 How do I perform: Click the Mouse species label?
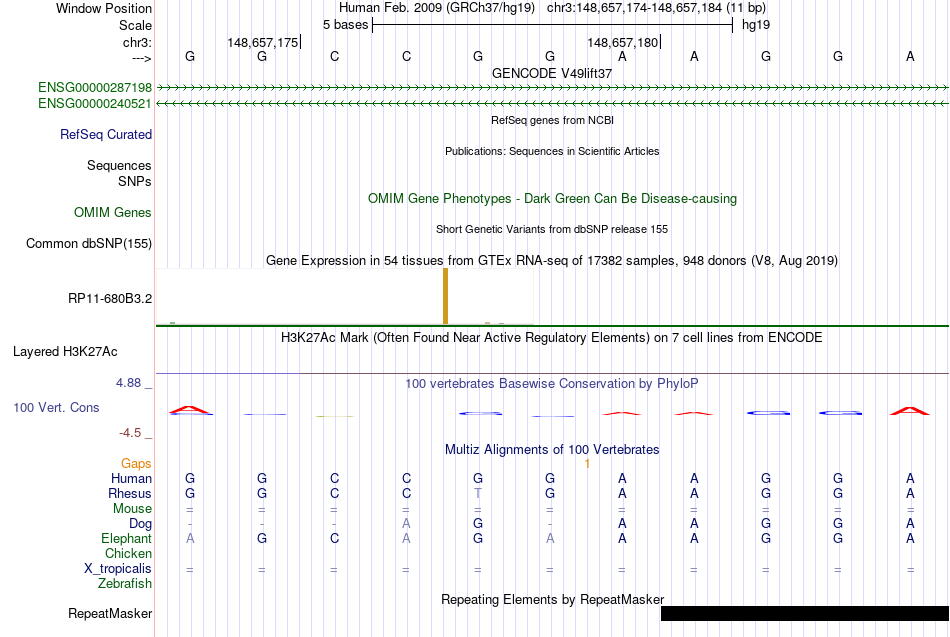pos(133,509)
